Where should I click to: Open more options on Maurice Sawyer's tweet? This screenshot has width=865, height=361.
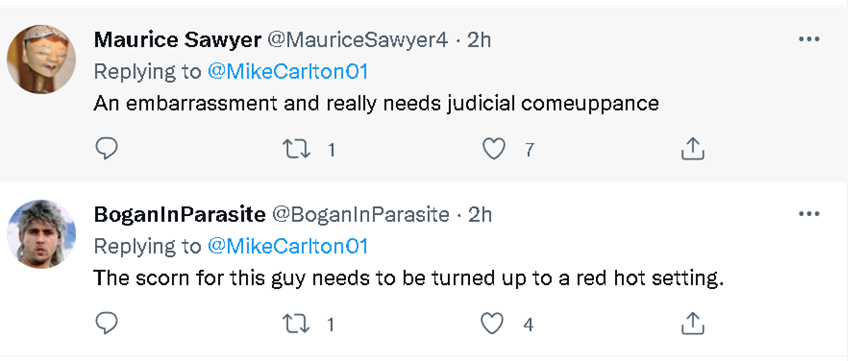pos(809,39)
